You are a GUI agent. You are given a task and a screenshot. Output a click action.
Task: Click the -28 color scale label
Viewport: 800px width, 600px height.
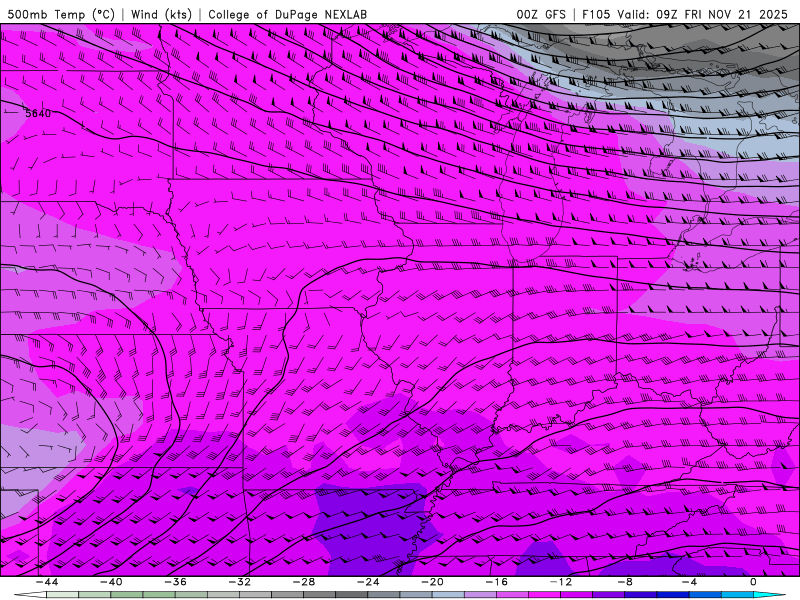click(x=304, y=582)
